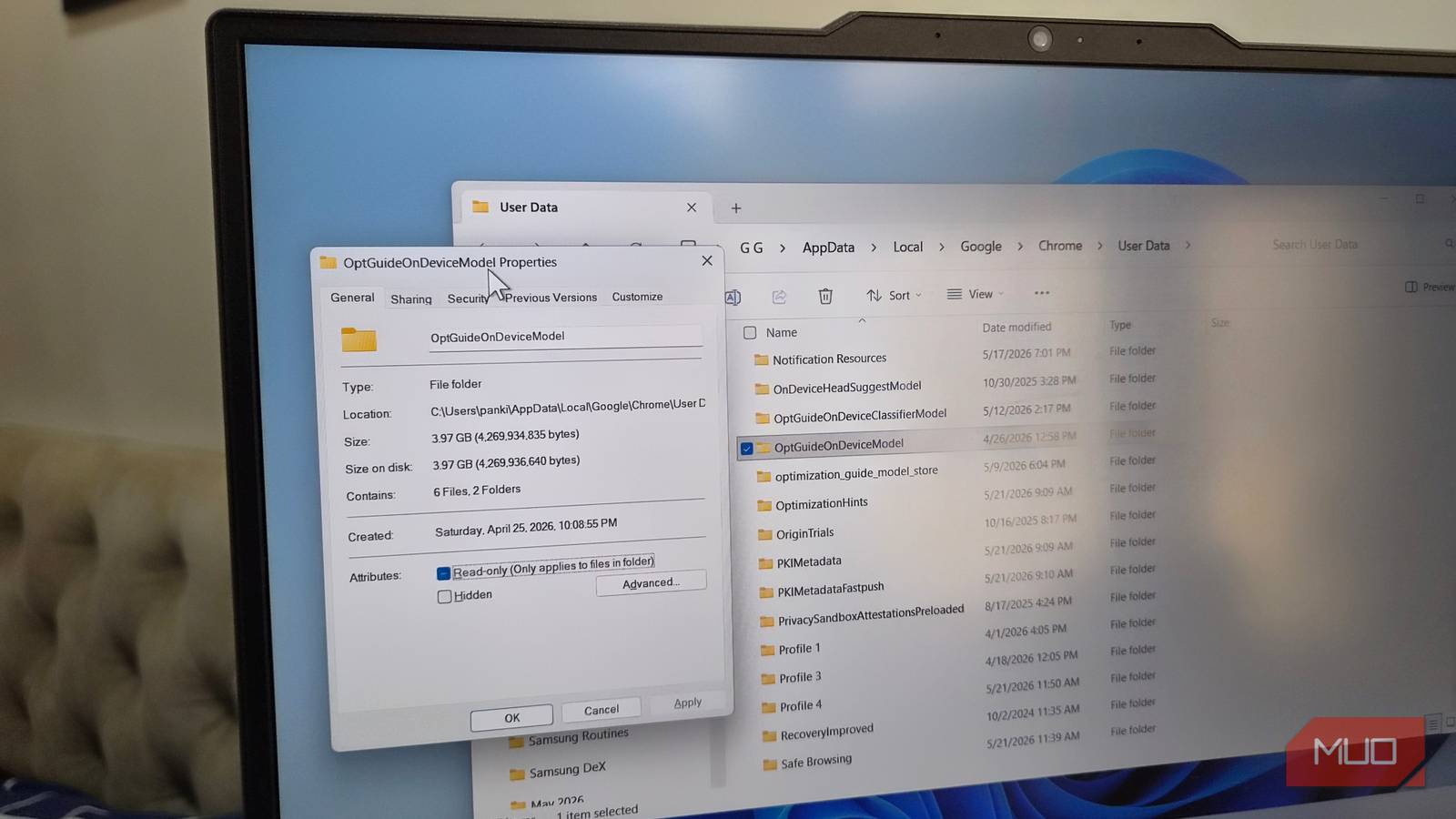Expand the chevron after User Data breadcrumb
The height and width of the screenshot is (819, 1456).
(x=1188, y=245)
